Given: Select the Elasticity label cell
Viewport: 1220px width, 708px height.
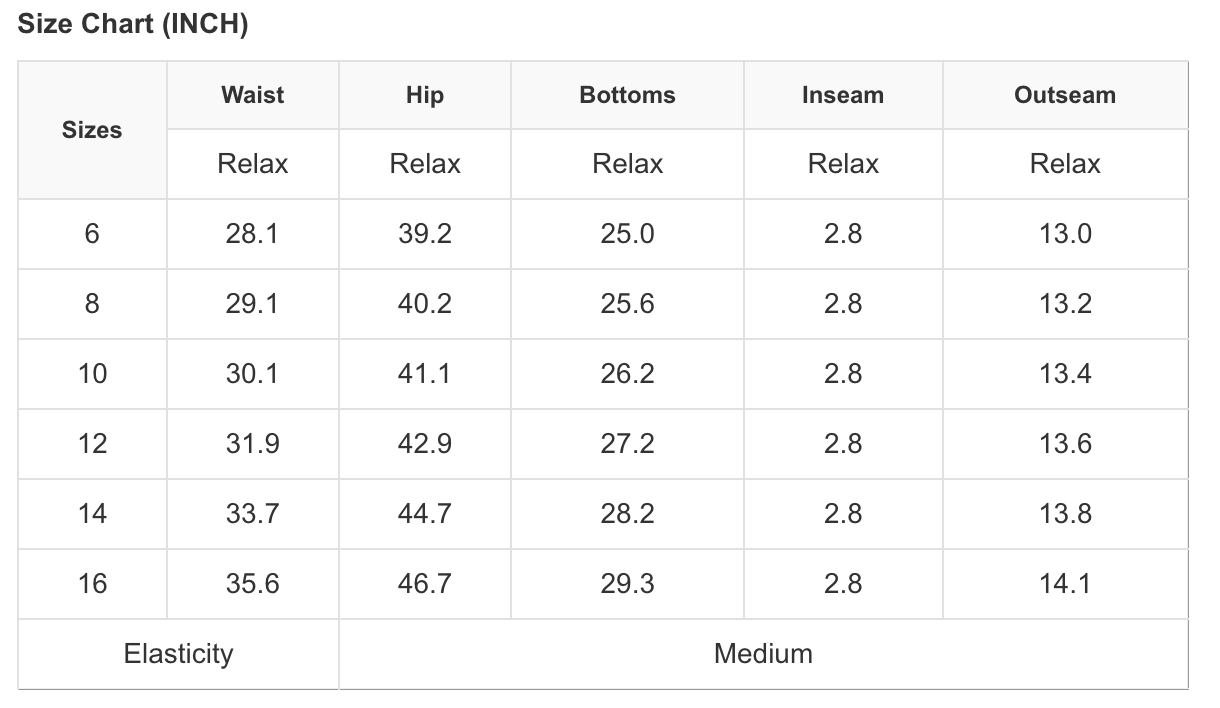Looking at the screenshot, I should point(178,654).
